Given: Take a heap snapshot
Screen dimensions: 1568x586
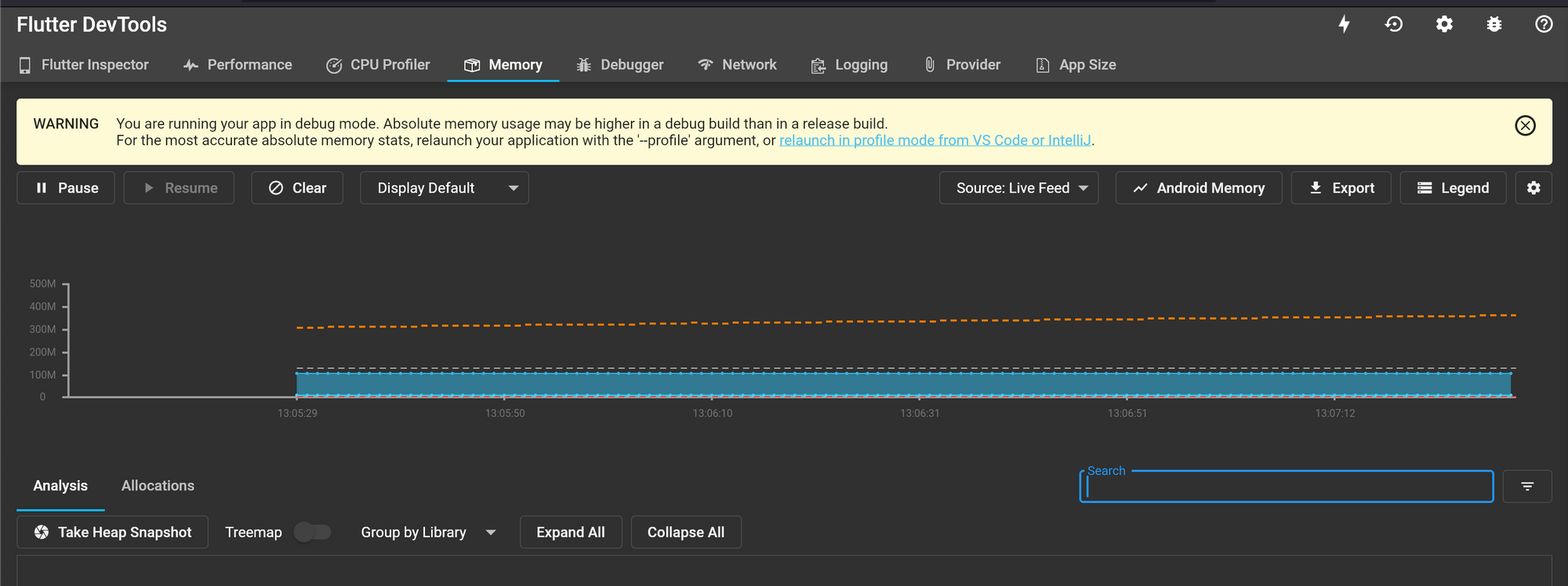Looking at the screenshot, I should click(113, 532).
